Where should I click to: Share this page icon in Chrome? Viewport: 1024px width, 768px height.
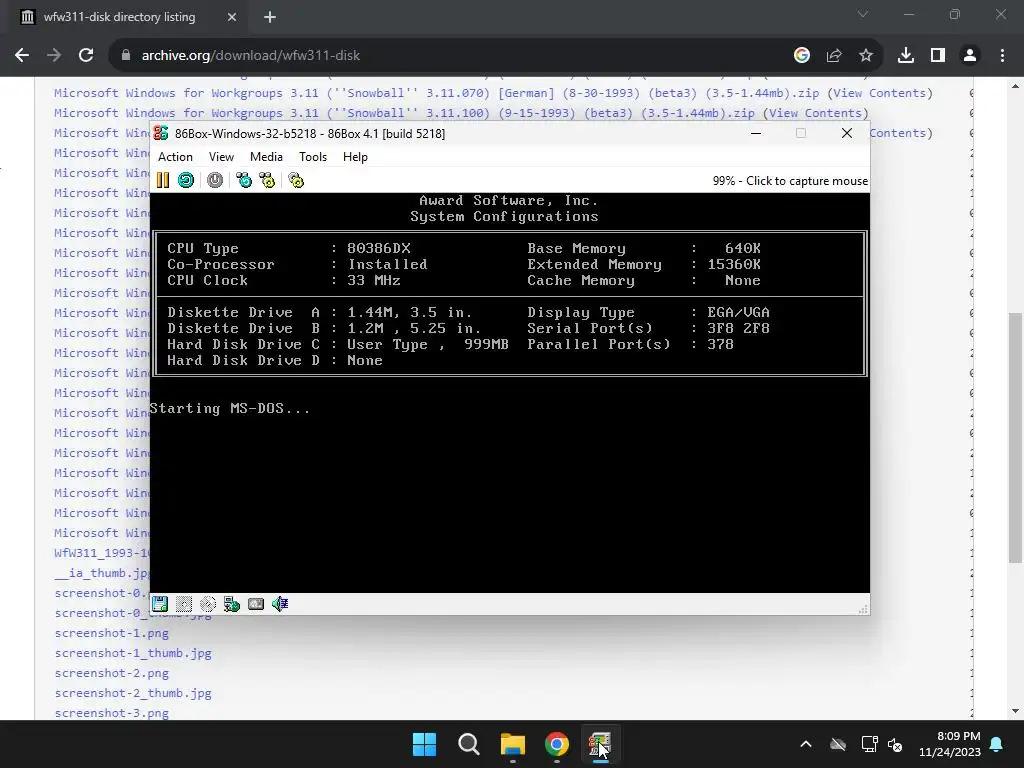click(834, 56)
